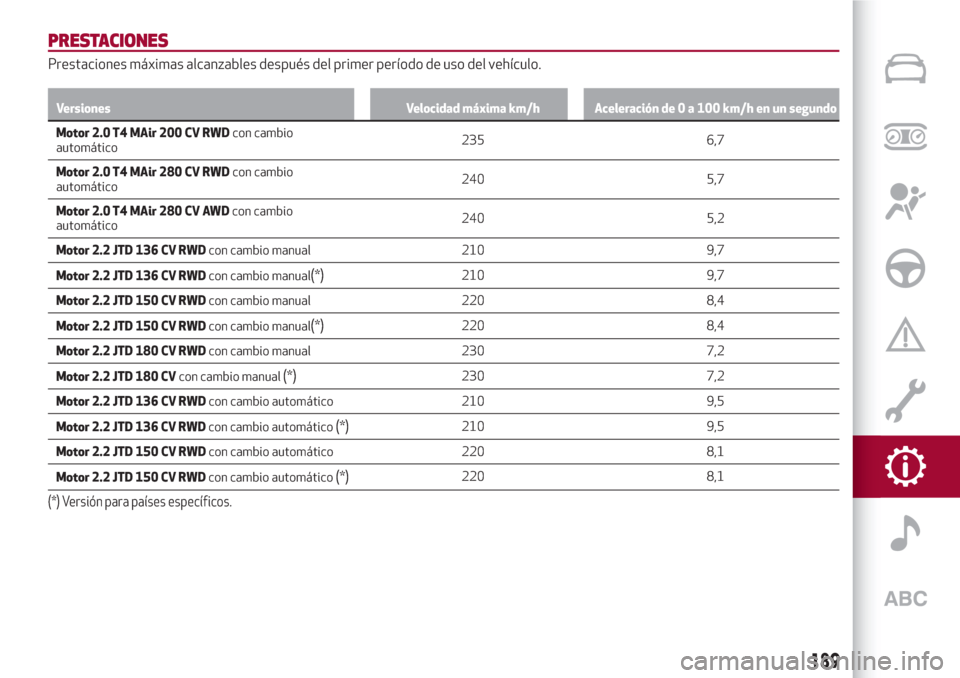
Task: Open the ABC index section
Action: pos(906,598)
